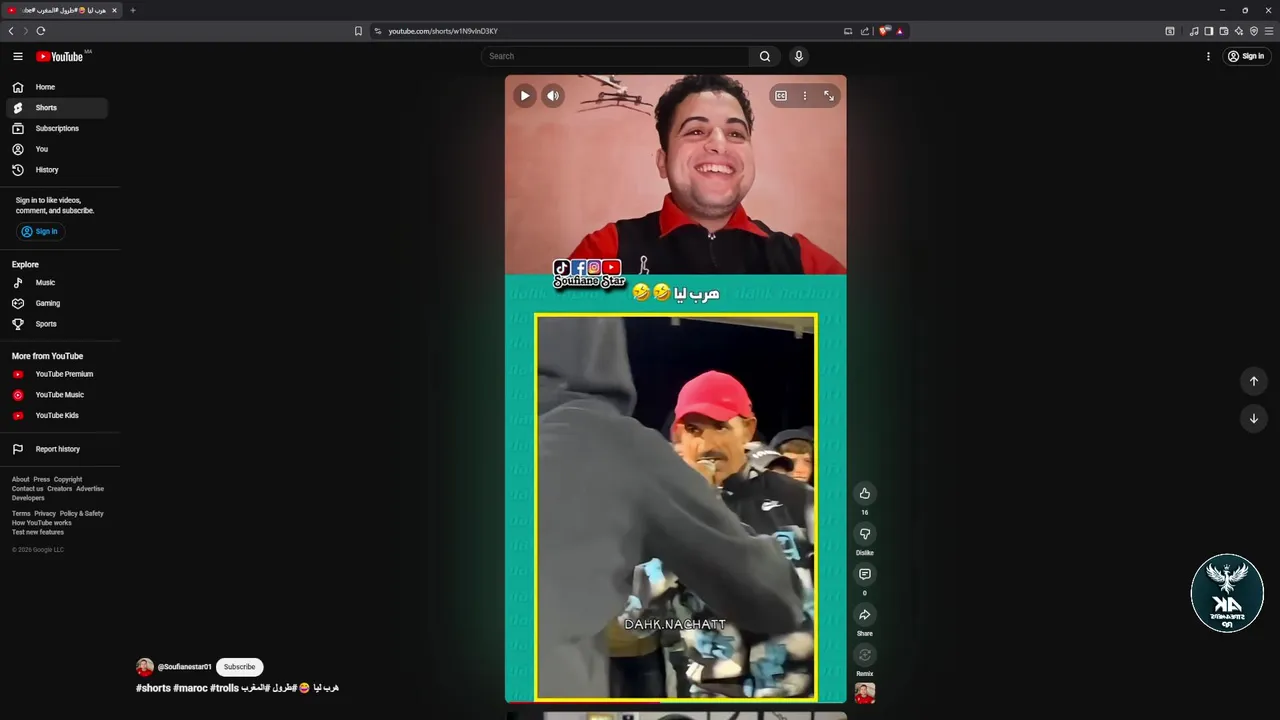Viewport: 1280px width, 720px height.
Task: Click the Press footer link
Action: pos(41,479)
